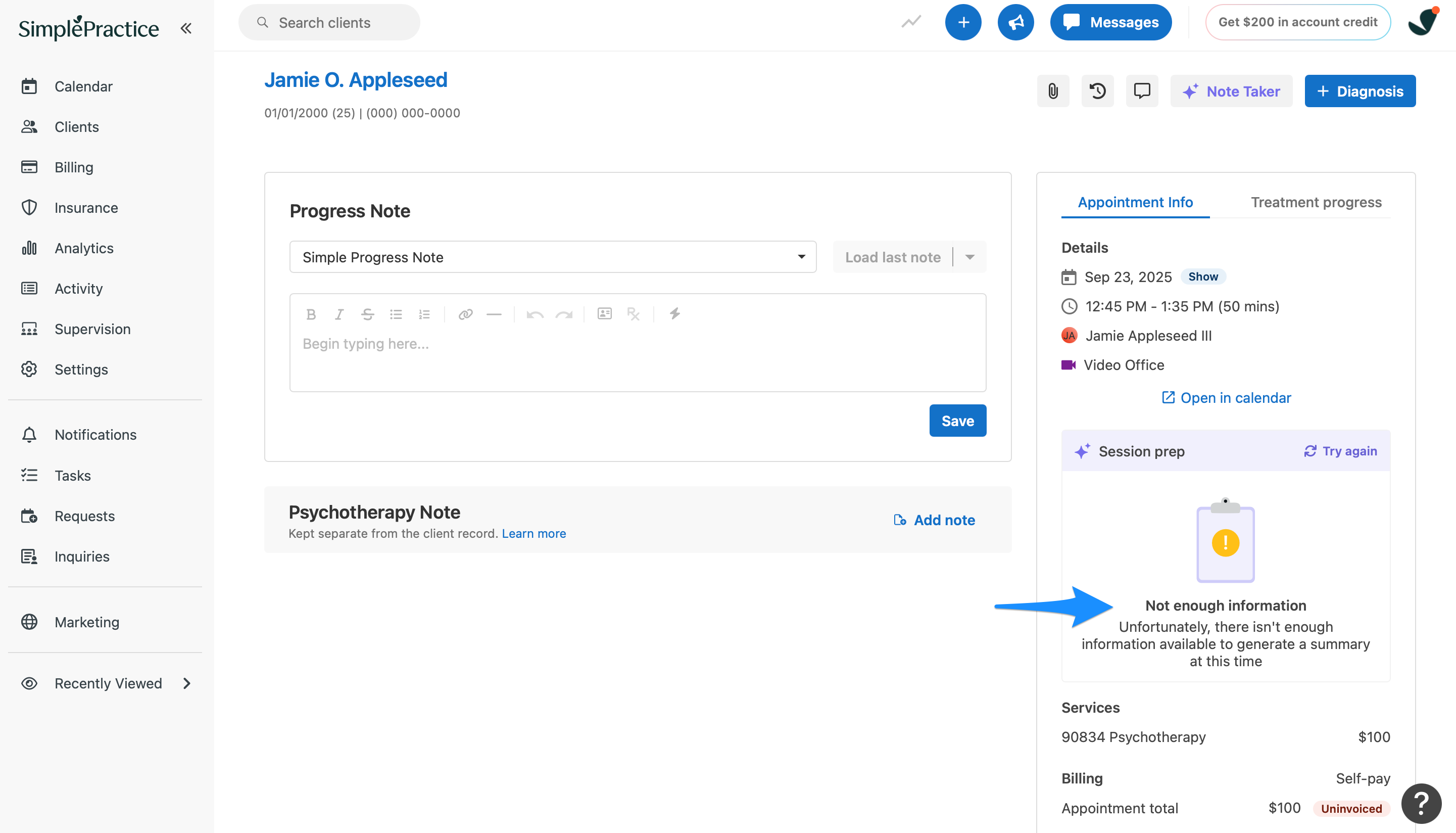Toggle italic formatting in the note editor
This screenshot has height=833, width=1456.
pos(339,314)
